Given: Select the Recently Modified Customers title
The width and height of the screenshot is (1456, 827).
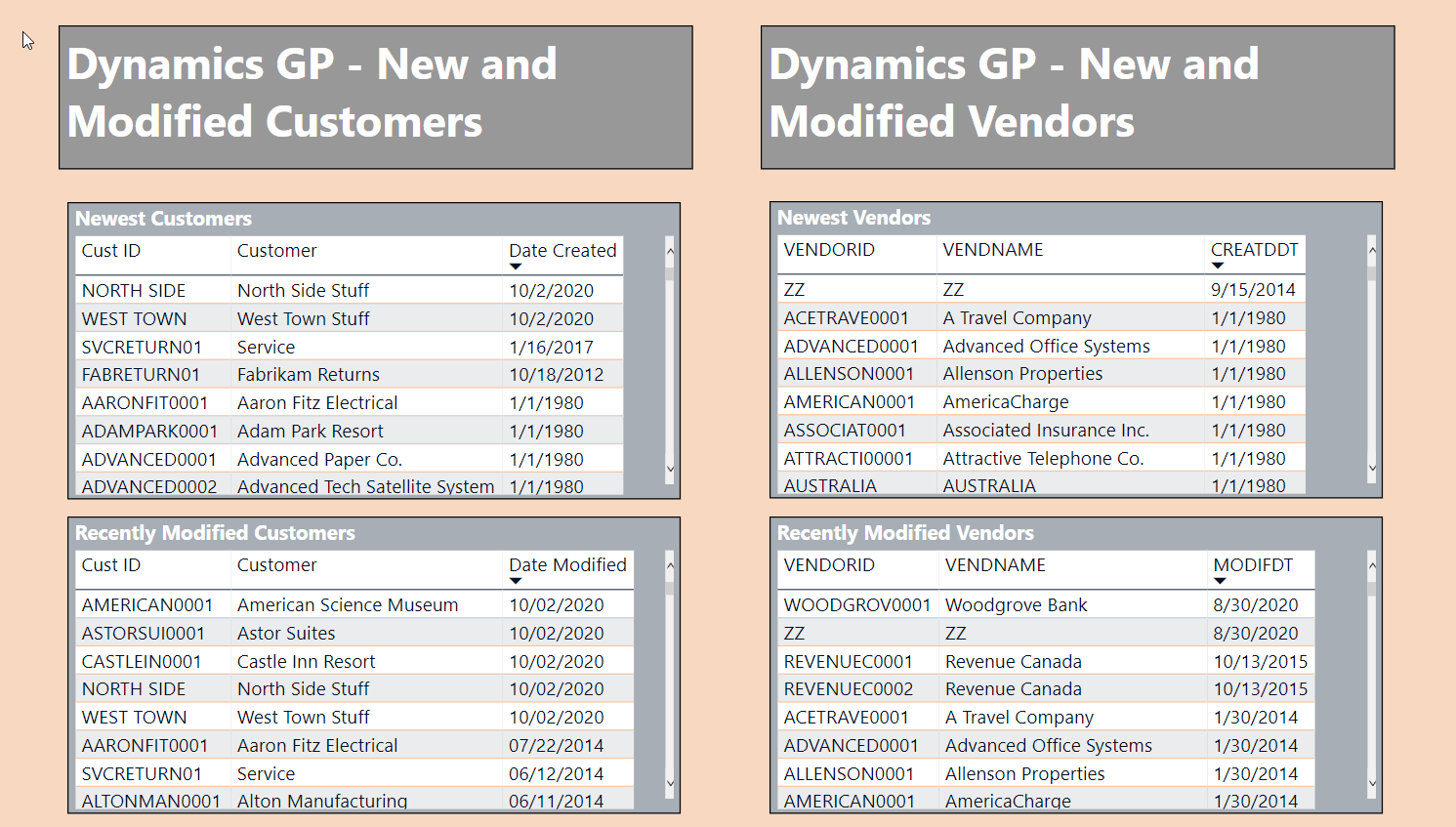Looking at the screenshot, I should pos(215,533).
